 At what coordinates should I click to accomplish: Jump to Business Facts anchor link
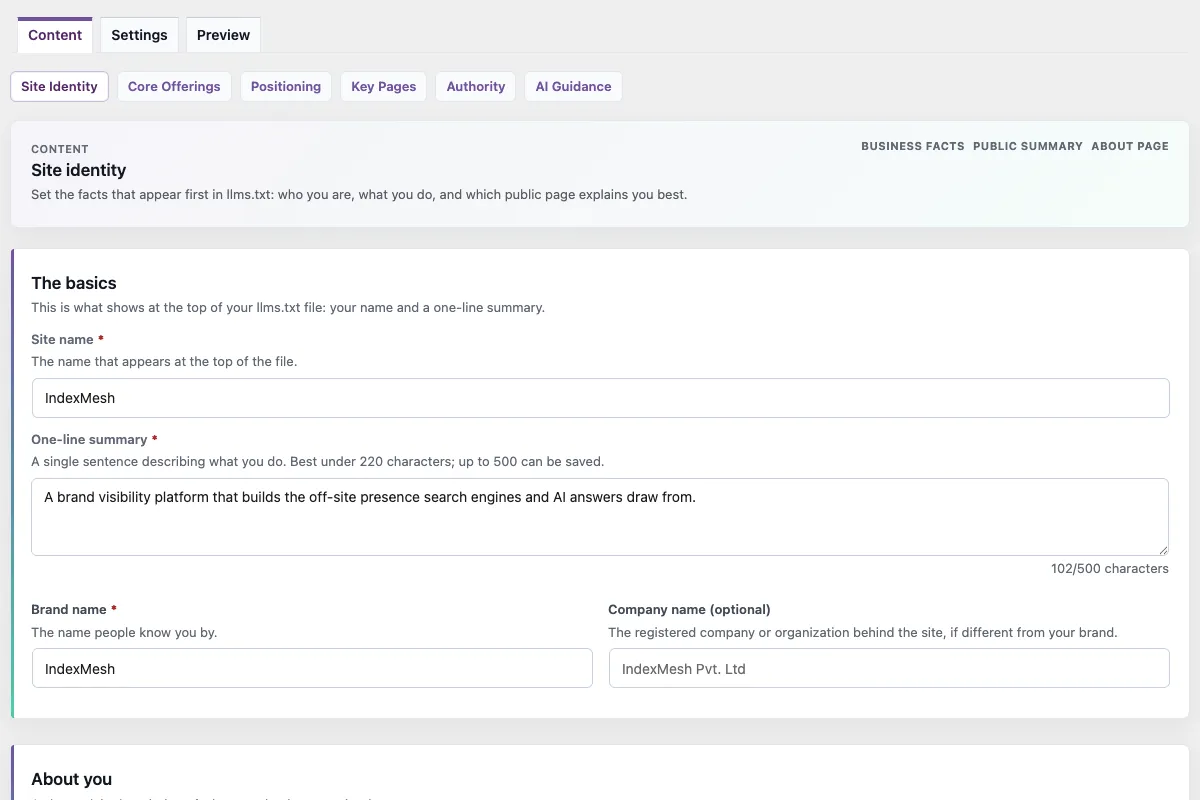[913, 146]
